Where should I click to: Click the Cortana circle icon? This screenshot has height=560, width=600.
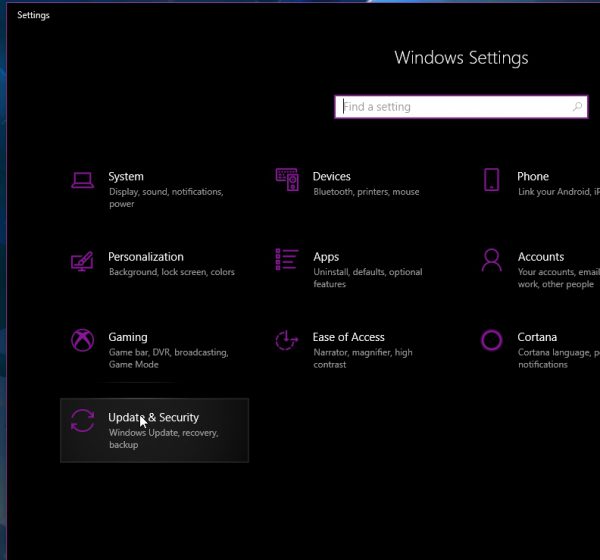coord(491,340)
